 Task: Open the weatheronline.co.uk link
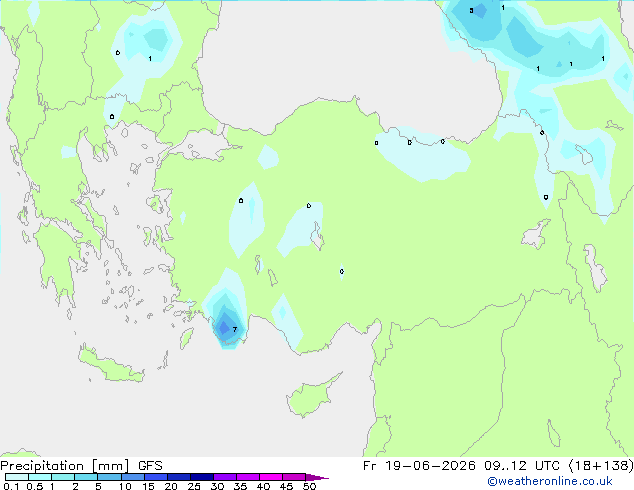[x=550, y=481]
